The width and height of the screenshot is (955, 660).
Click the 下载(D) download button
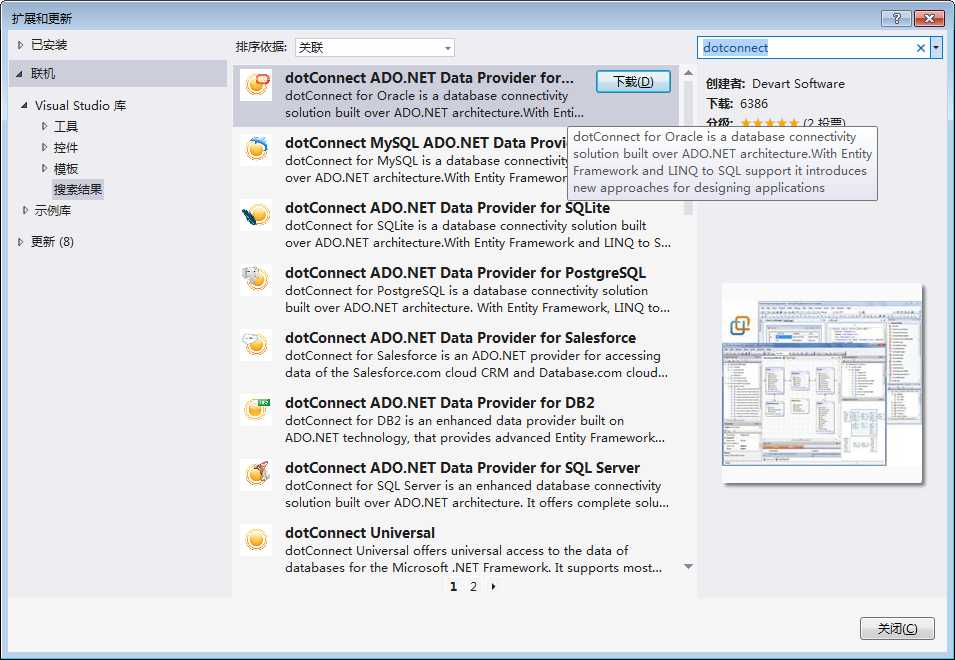pos(633,82)
